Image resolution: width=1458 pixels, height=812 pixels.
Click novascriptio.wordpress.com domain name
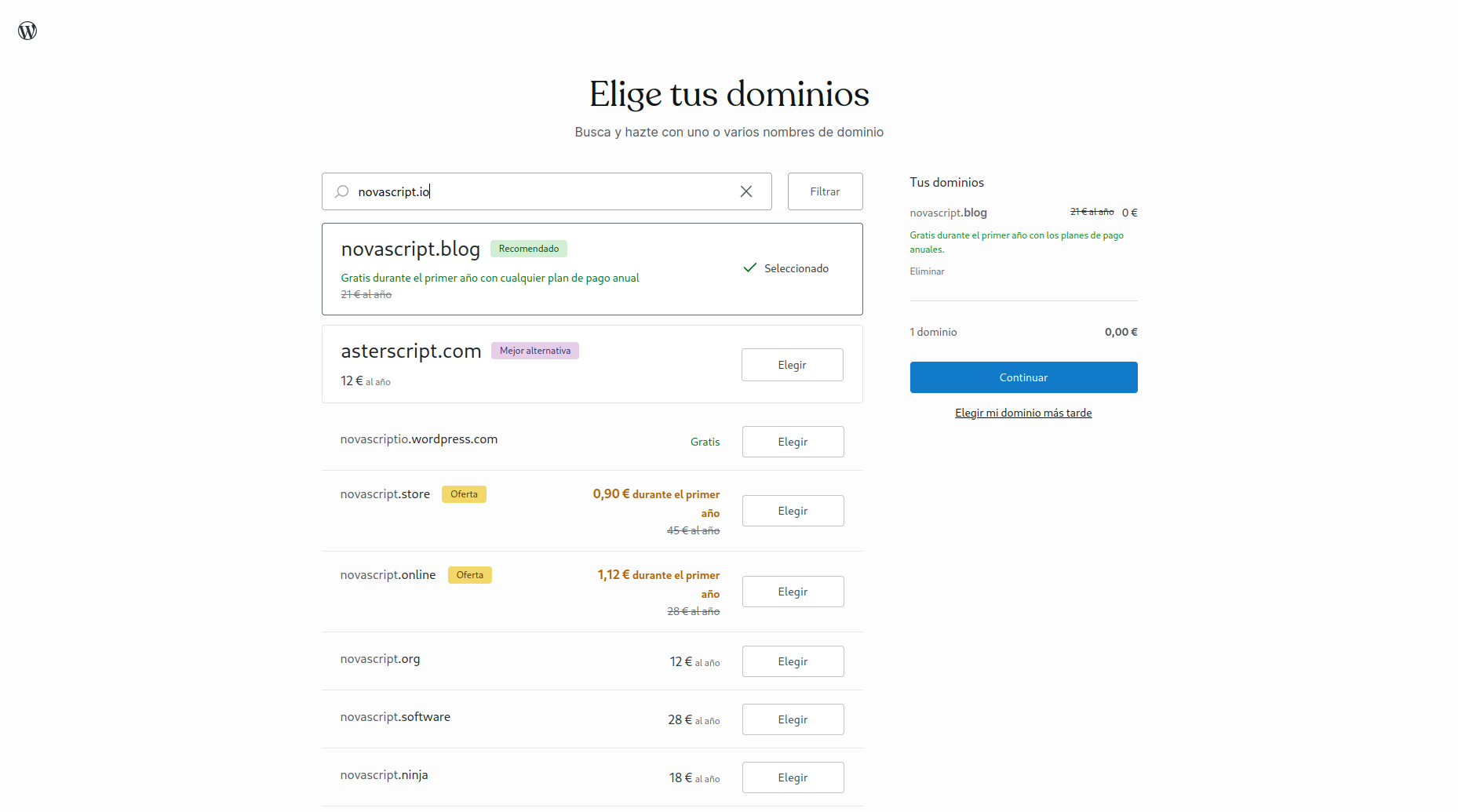pyautogui.click(x=418, y=439)
